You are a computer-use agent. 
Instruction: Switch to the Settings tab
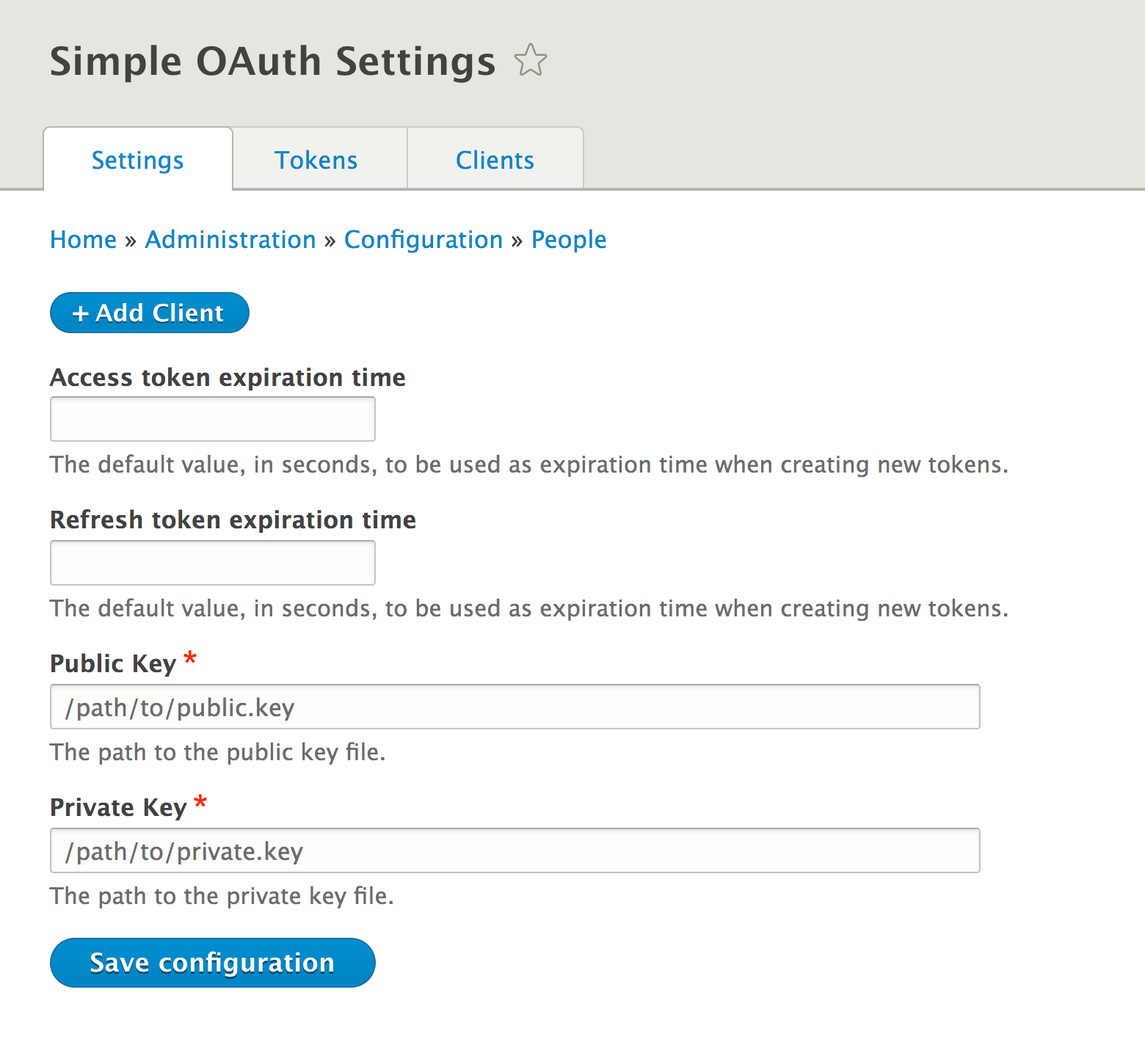(138, 160)
